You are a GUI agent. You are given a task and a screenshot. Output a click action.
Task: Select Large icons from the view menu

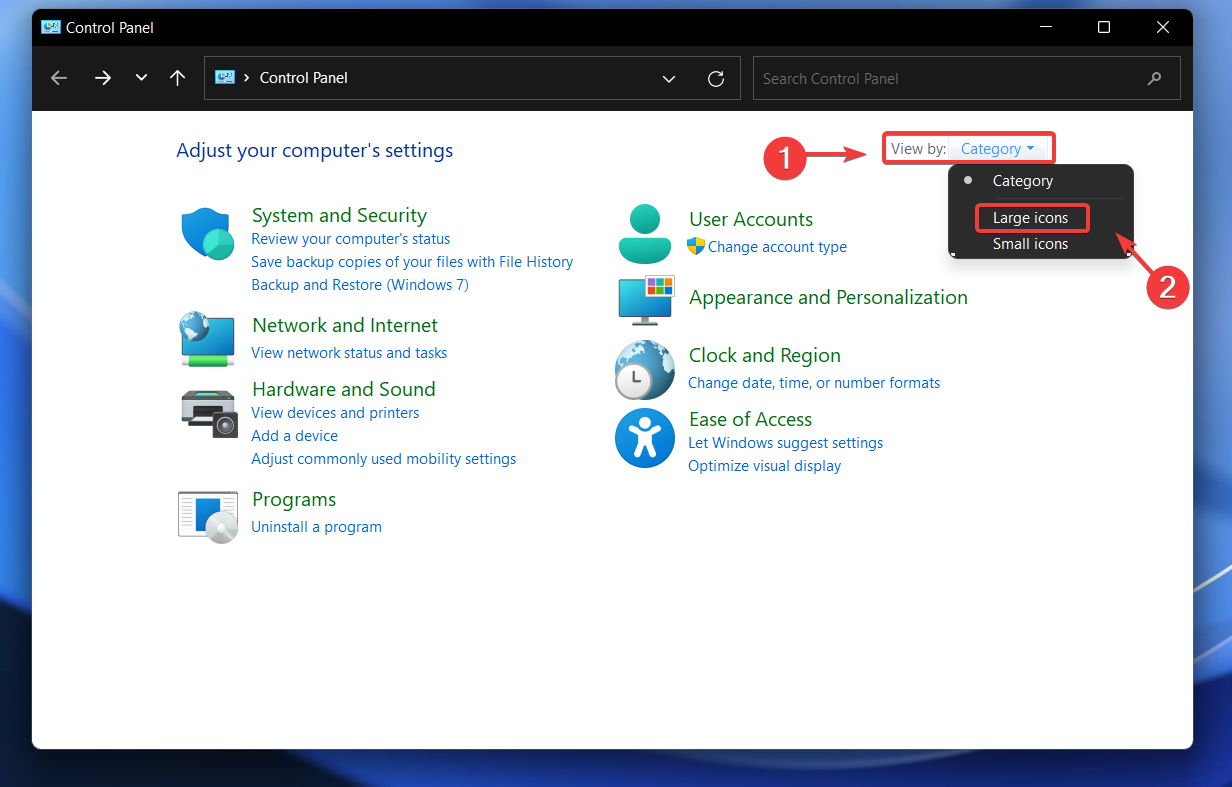point(1031,217)
